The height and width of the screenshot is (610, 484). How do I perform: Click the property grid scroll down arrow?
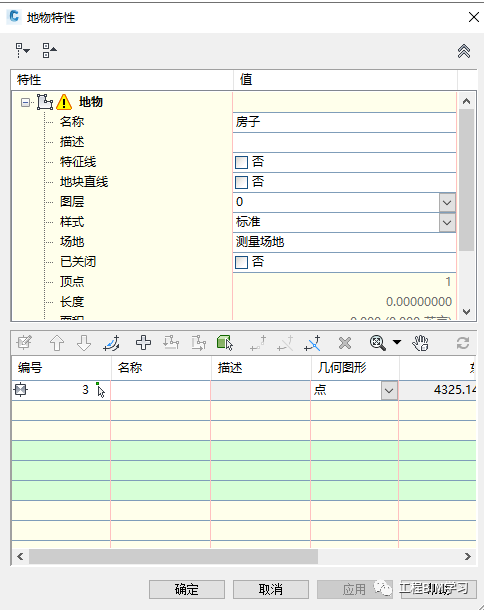click(466, 312)
